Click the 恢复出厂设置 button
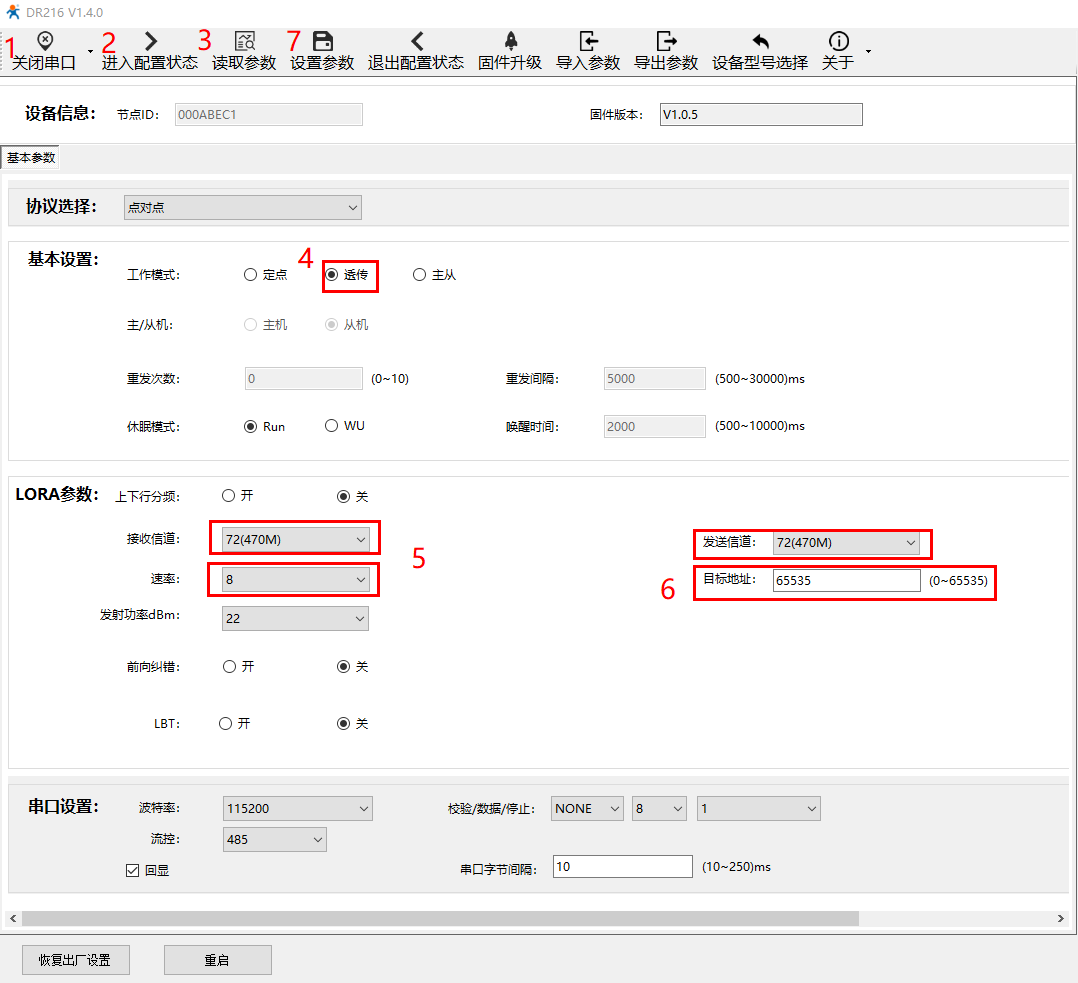Screen dimensions: 1078x983 pos(75,960)
